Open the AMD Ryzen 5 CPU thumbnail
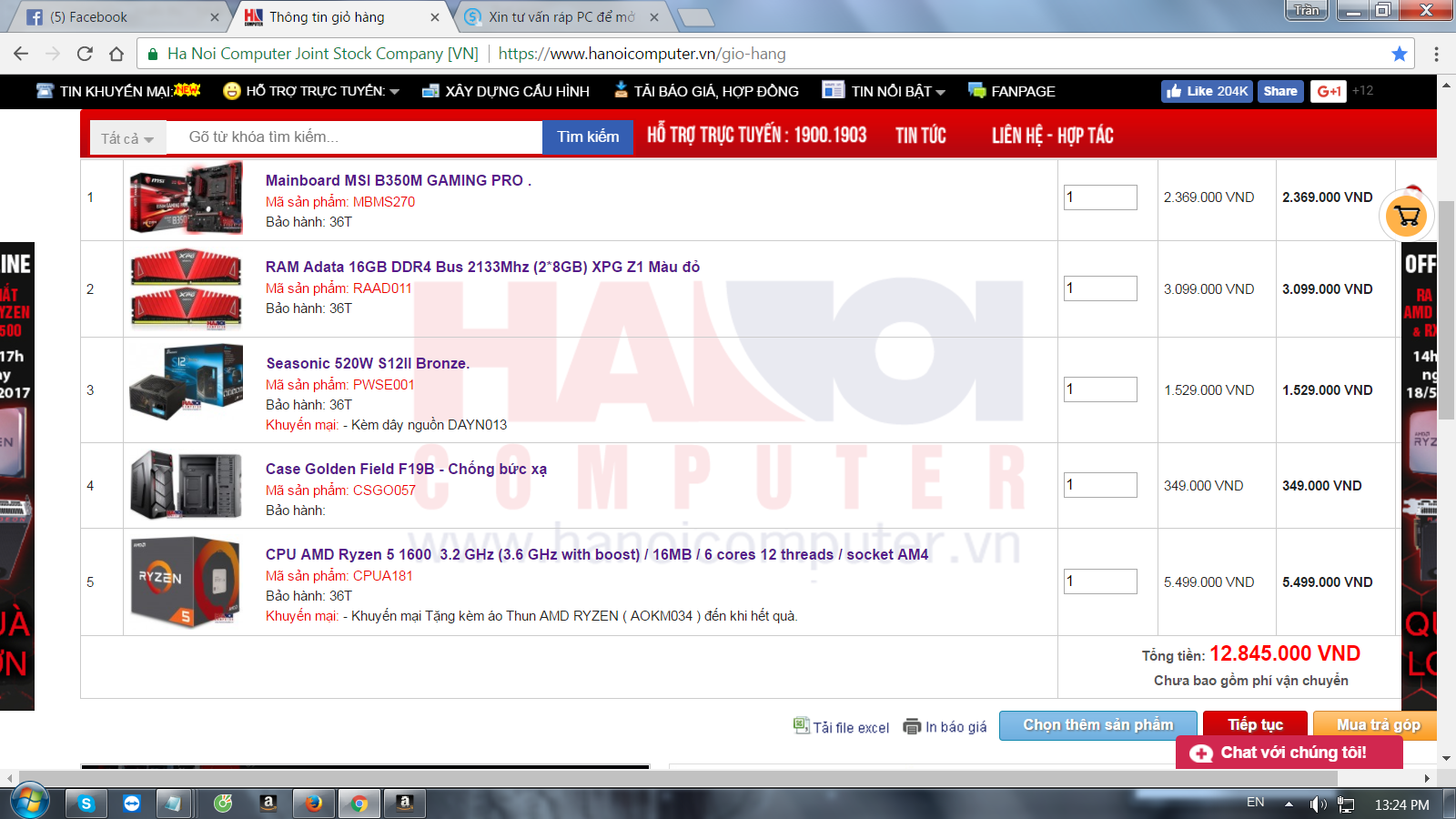The height and width of the screenshot is (819, 1456). coord(187,582)
